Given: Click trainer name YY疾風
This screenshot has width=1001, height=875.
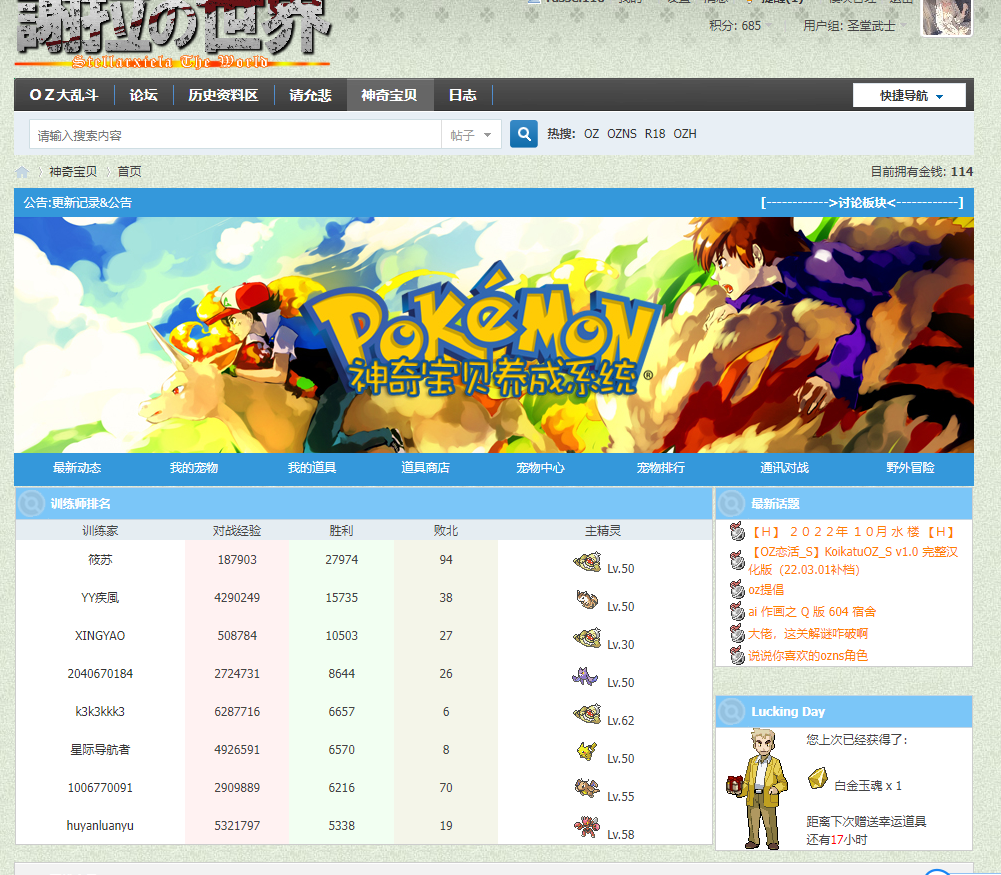Looking at the screenshot, I should coord(100,597).
